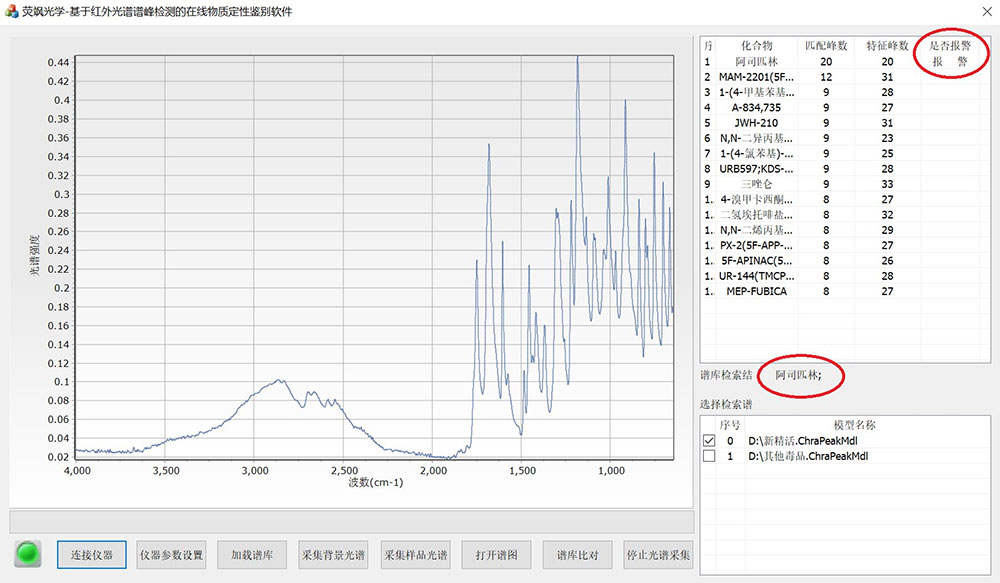Viewport: 1000px width, 583px height.
Task: Select the 三唑仑 compound row
Action: tap(845, 184)
